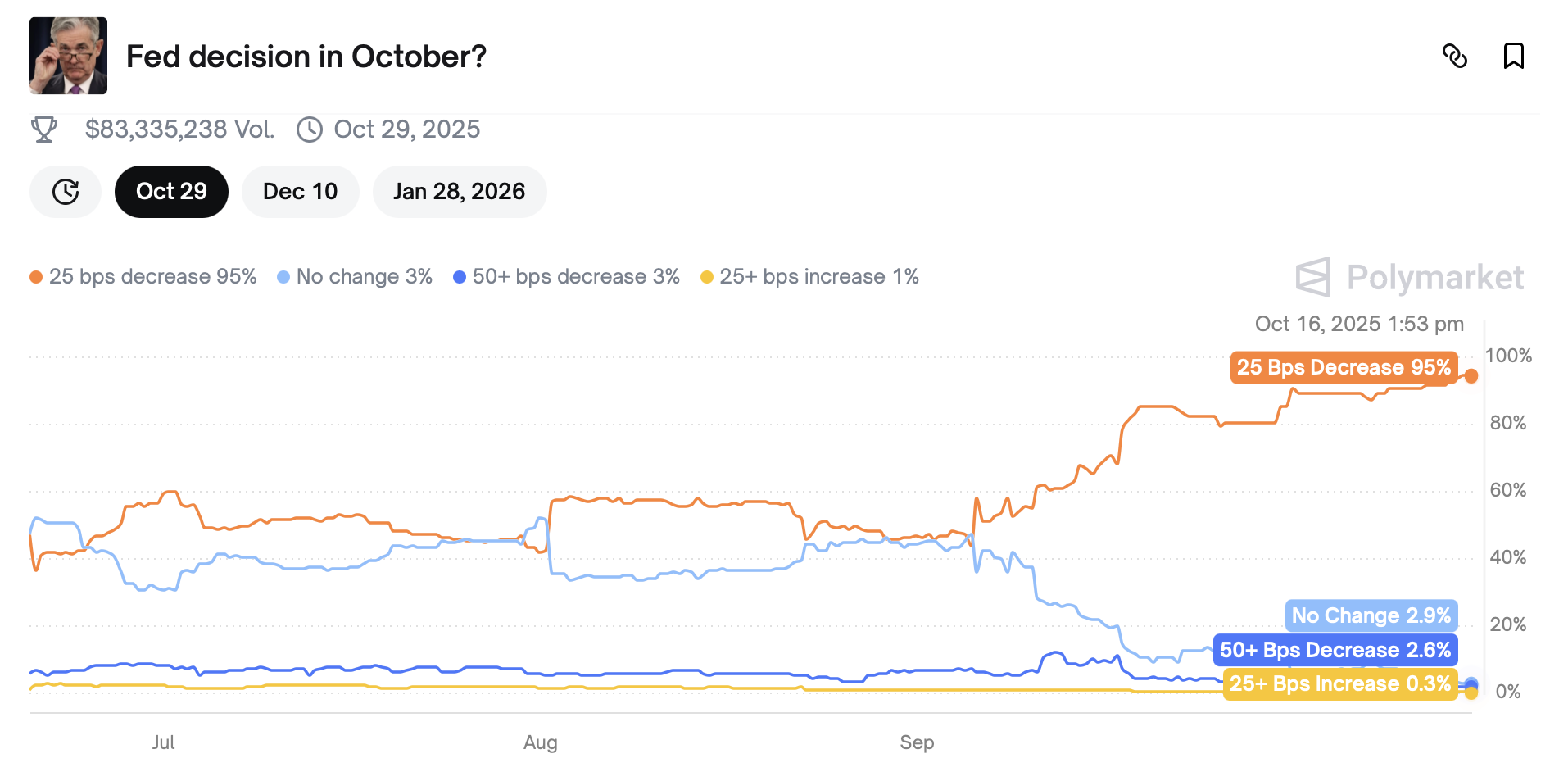Click the Polymarket logo watermark
The width and height of the screenshot is (1568, 772).
[1409, 278]
